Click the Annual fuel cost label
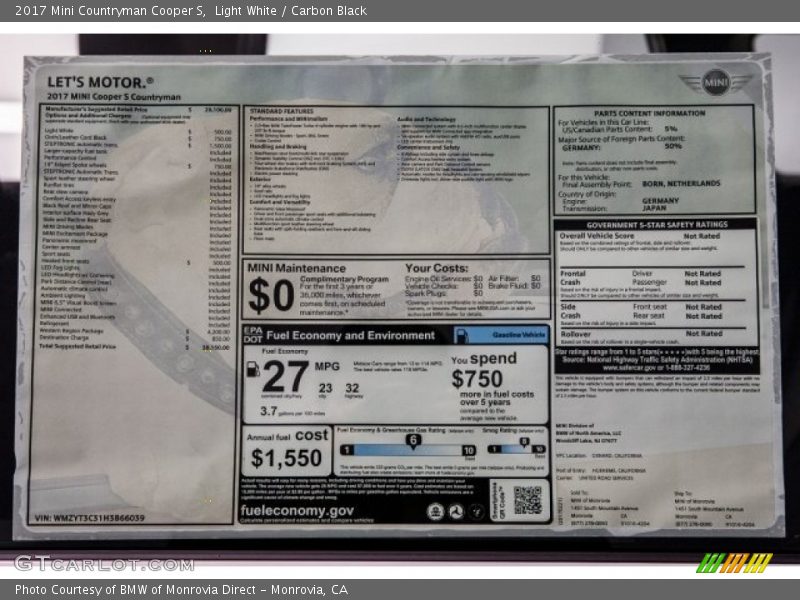This screenshot has height=600, width=800. click(287, 436)
